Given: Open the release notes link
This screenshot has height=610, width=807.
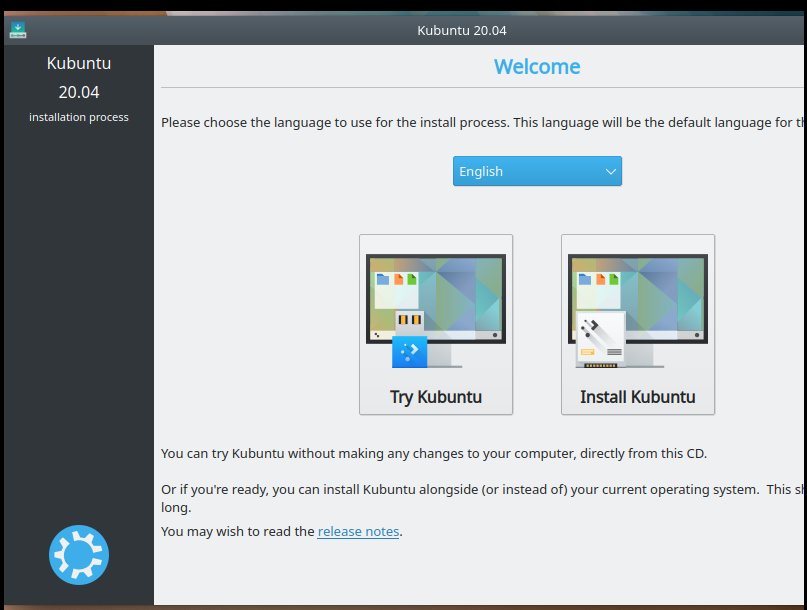Looking at the screenshot, I should point(358,531).
